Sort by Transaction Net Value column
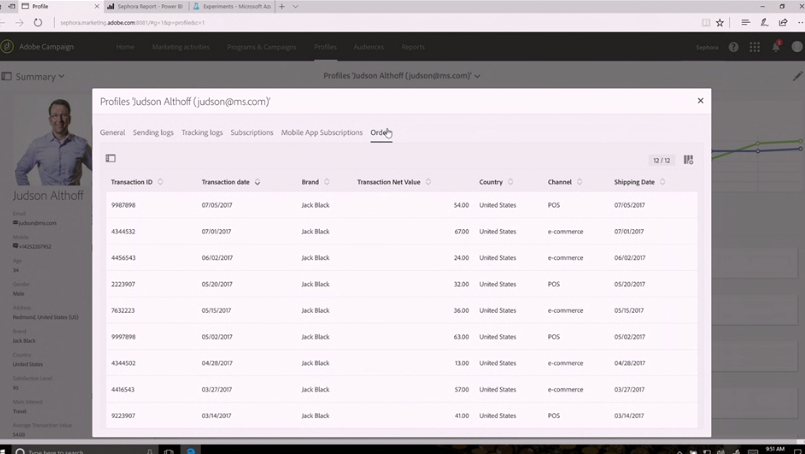Screen dimensions: 805x454 tap(428, 182)
